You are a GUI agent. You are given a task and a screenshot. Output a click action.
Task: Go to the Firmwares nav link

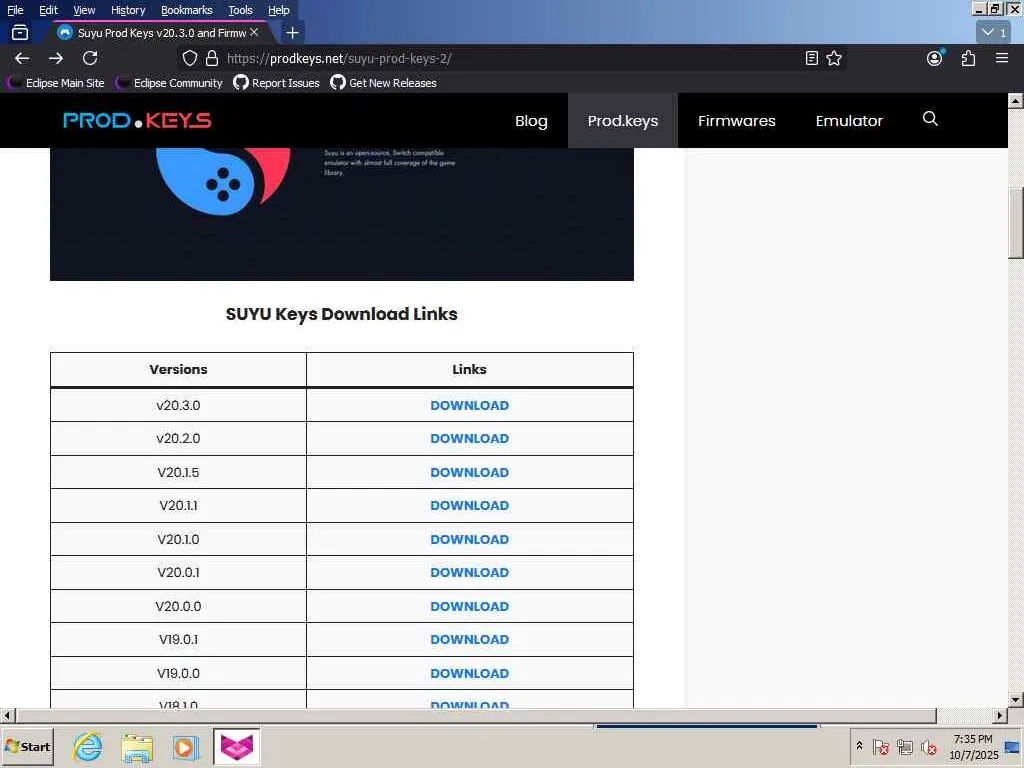[737, 121]
